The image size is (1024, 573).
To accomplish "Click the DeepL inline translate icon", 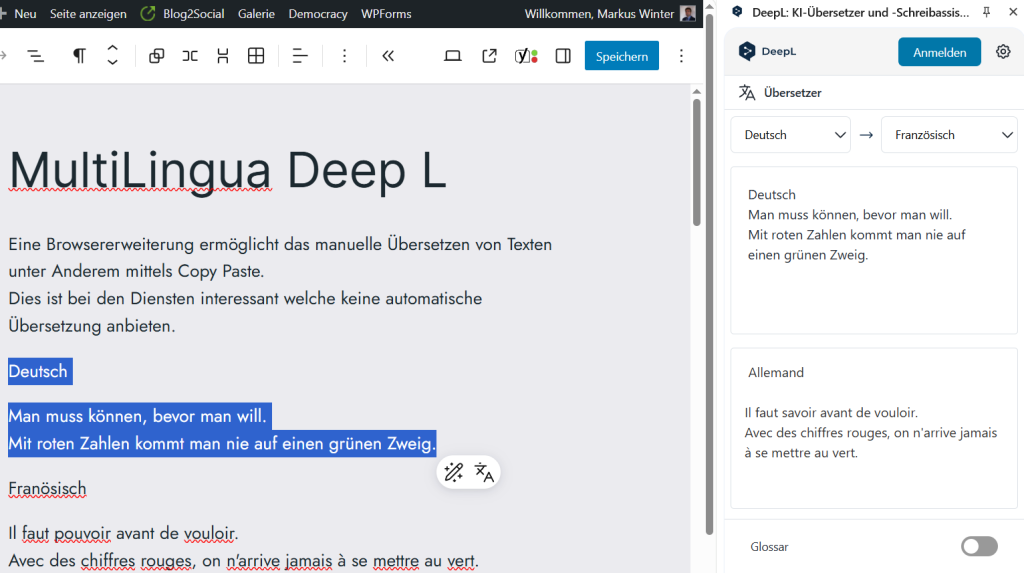I will pos(484,472).
